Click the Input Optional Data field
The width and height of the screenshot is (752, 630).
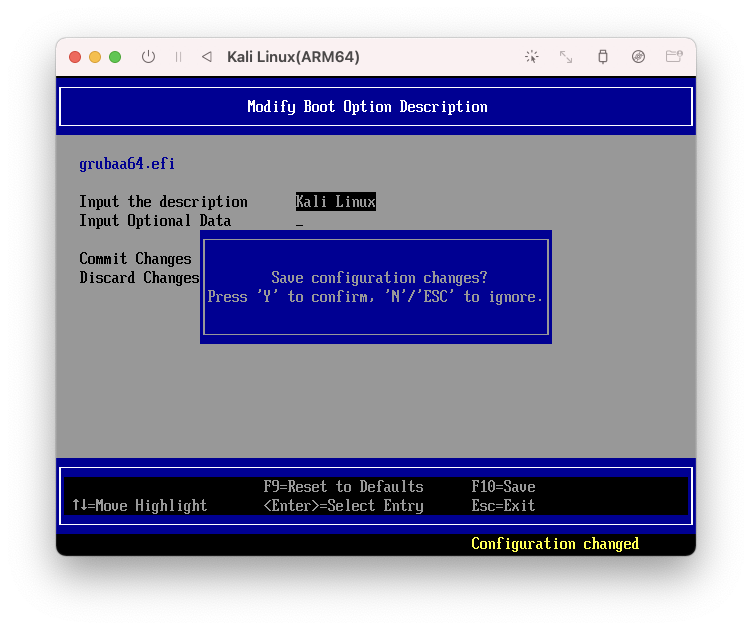300,221
